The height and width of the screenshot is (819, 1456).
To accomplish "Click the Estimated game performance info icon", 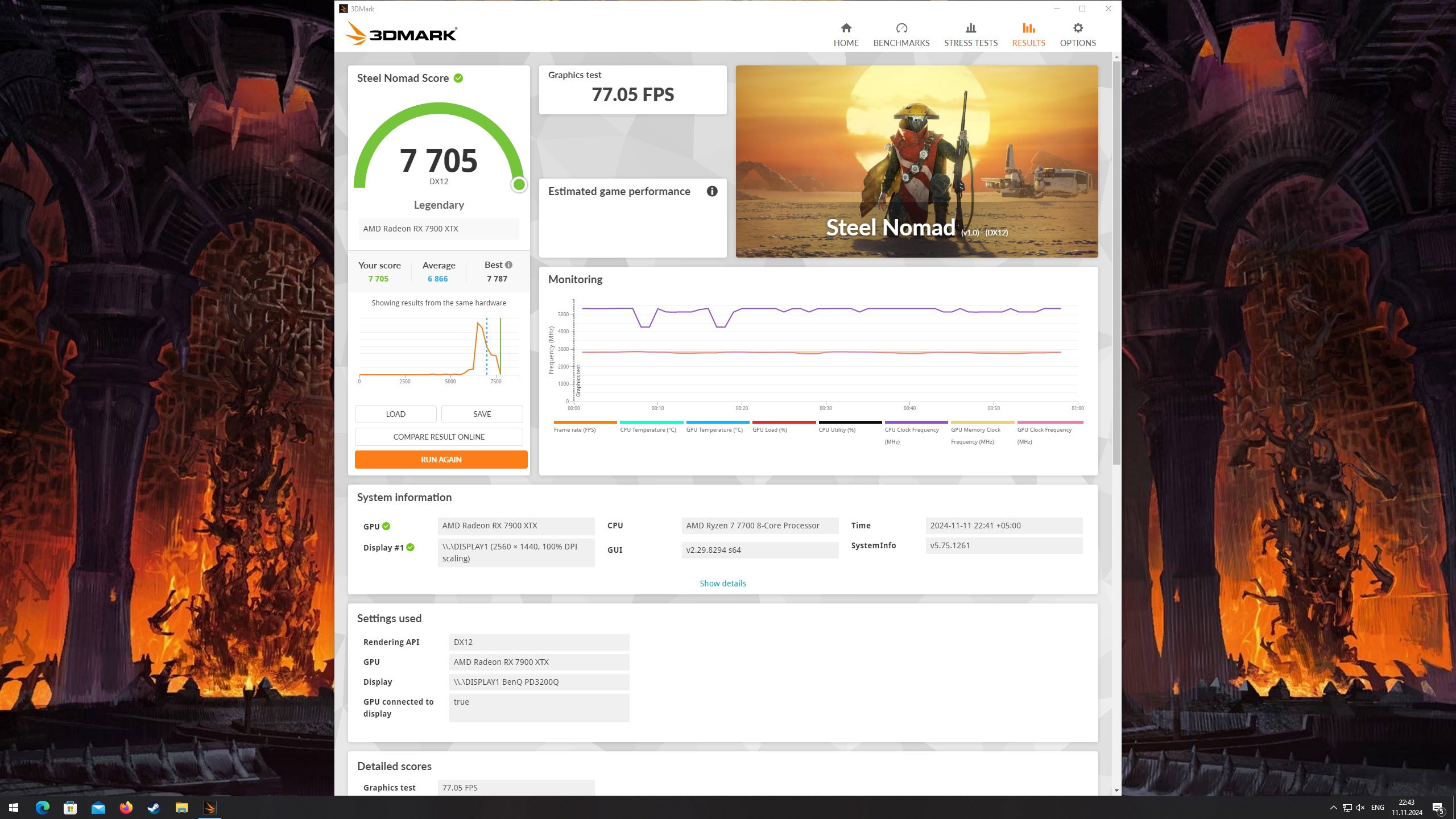I will pyautogui.click(x=712, y=192).
